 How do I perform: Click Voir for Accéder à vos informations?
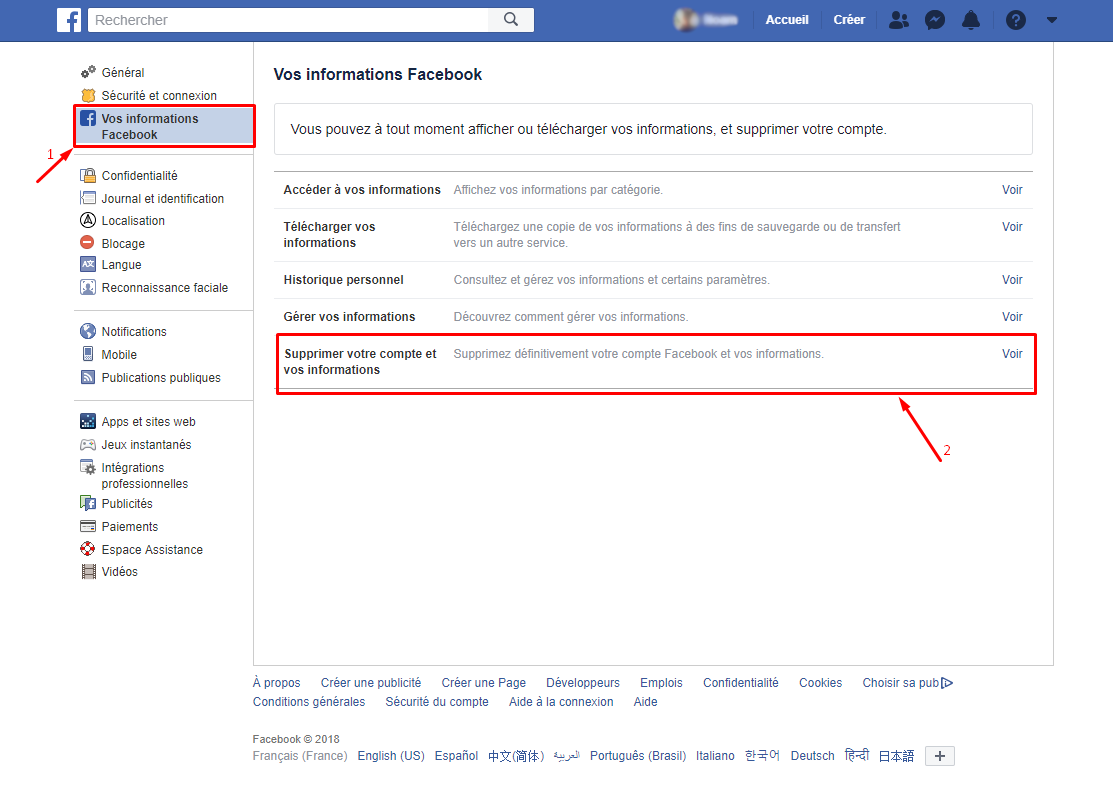[x=1012, y=190]
